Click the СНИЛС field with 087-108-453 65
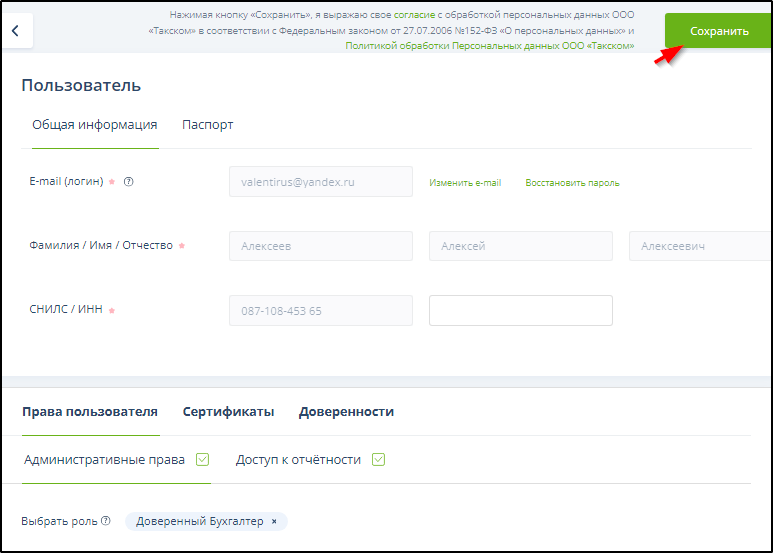Image resolution: width=773 pixels, height=553 pixels. click(320, 310)
